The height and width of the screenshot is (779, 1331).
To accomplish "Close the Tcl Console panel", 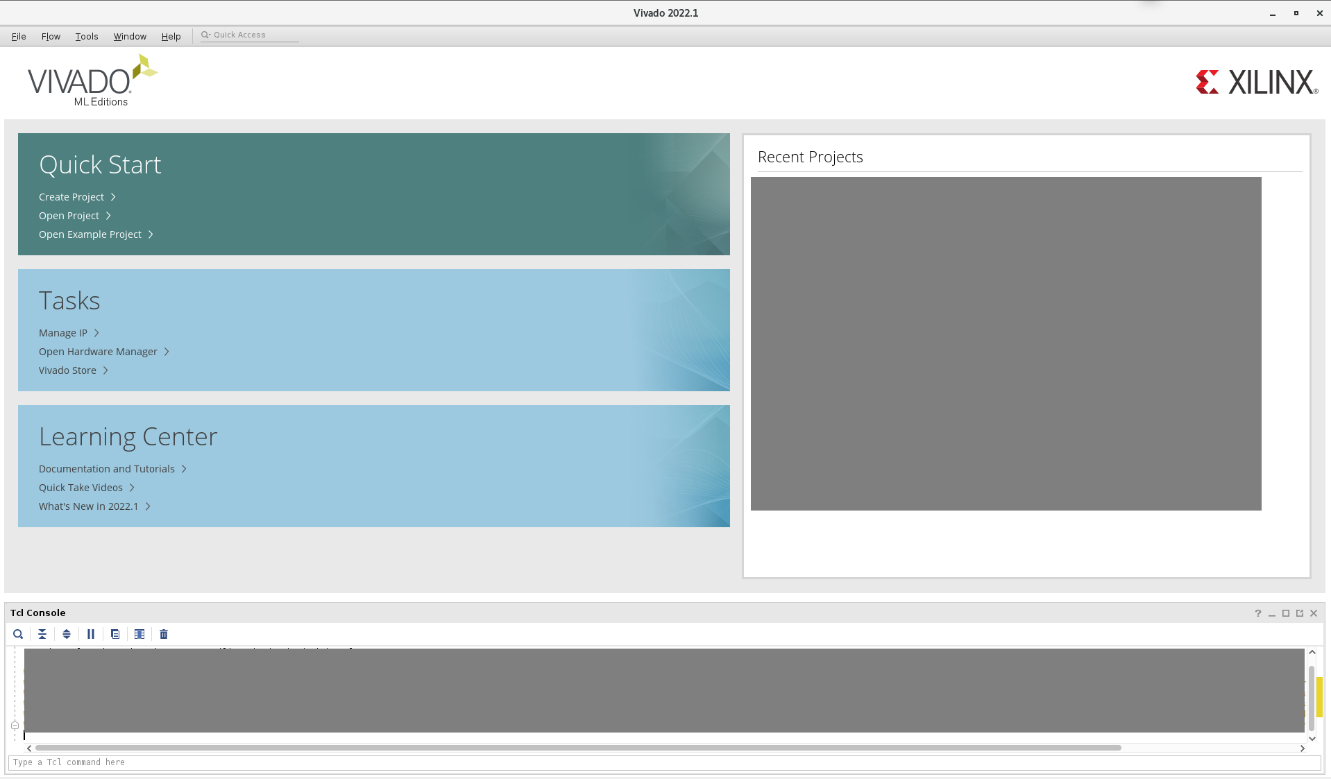I will tap(1314, 613).
